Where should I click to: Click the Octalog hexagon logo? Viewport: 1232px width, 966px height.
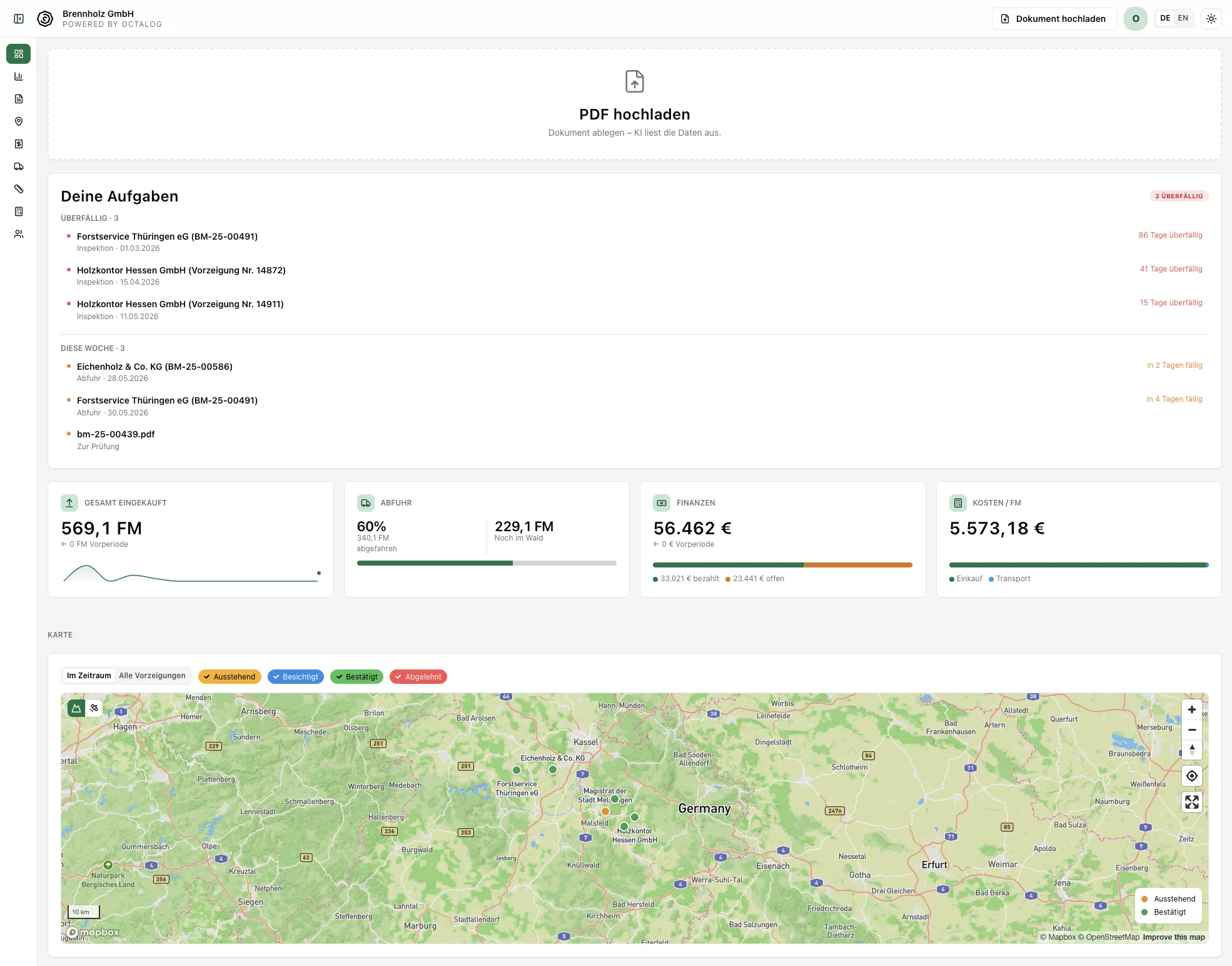point(45,19)
